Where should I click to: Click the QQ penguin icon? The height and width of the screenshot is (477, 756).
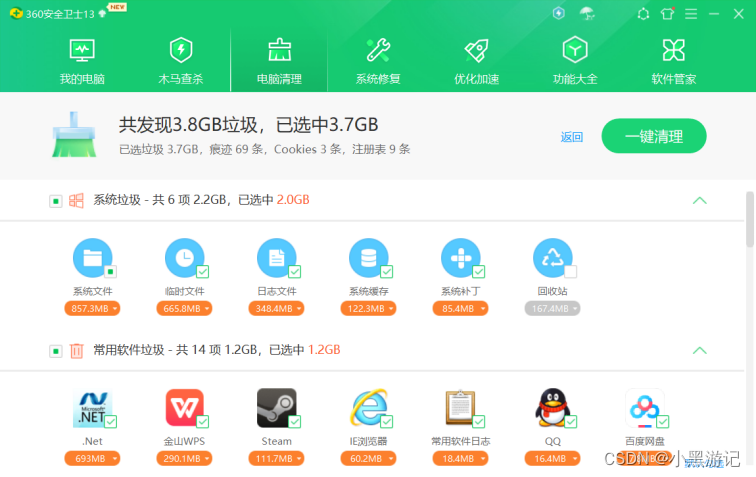pos(553,408)
